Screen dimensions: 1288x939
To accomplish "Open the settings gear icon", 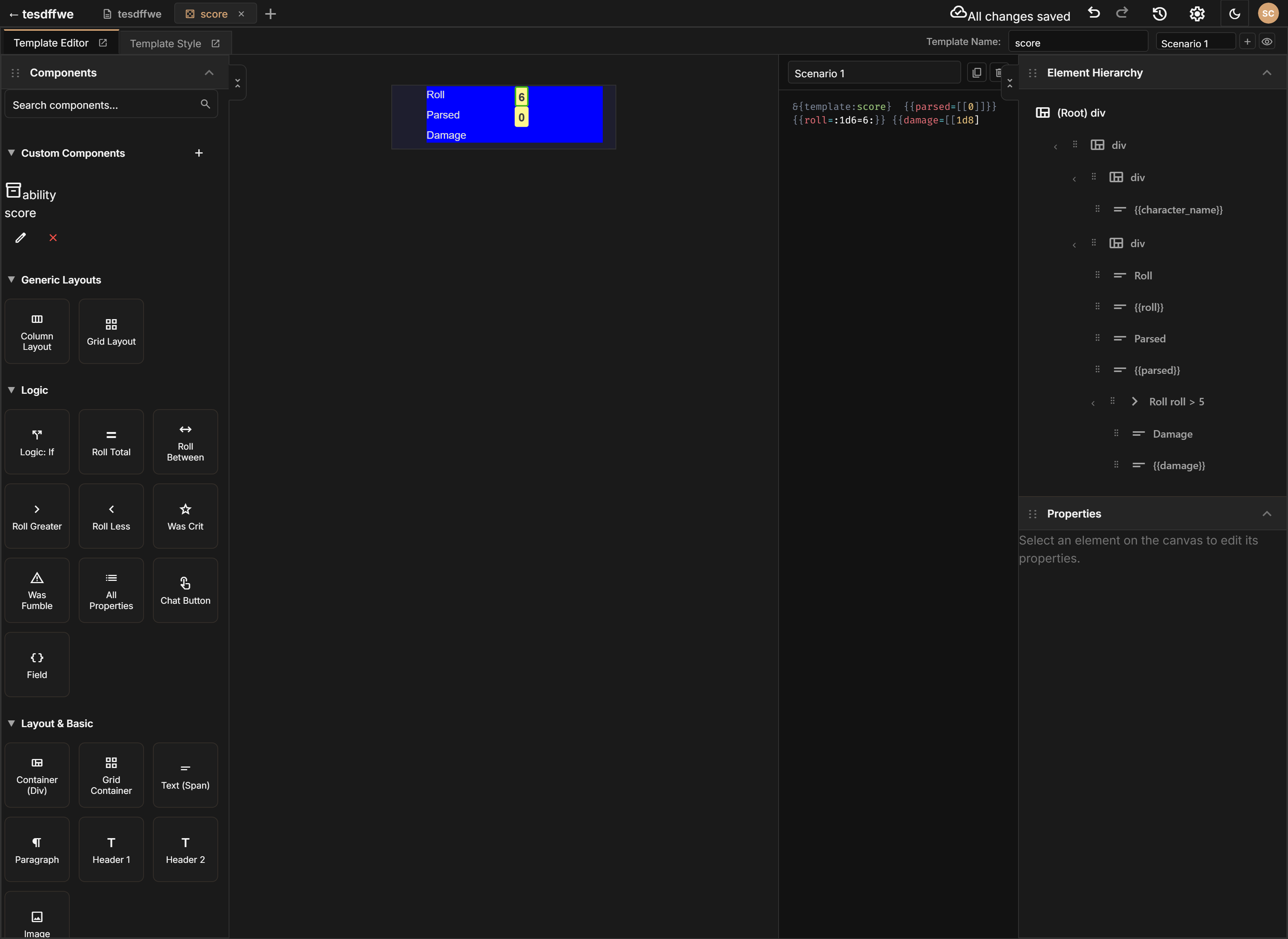I will pyautogui.click(x=1197, y=13).
